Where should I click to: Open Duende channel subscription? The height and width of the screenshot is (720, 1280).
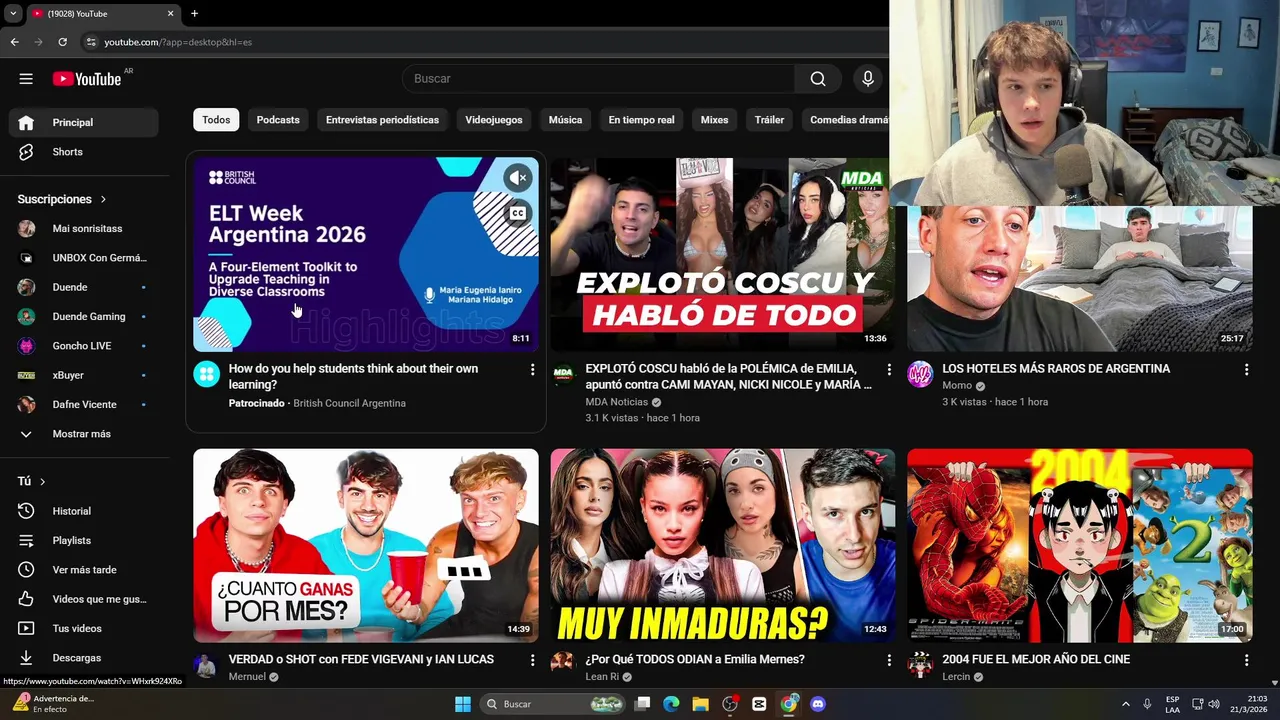[84, 287]
